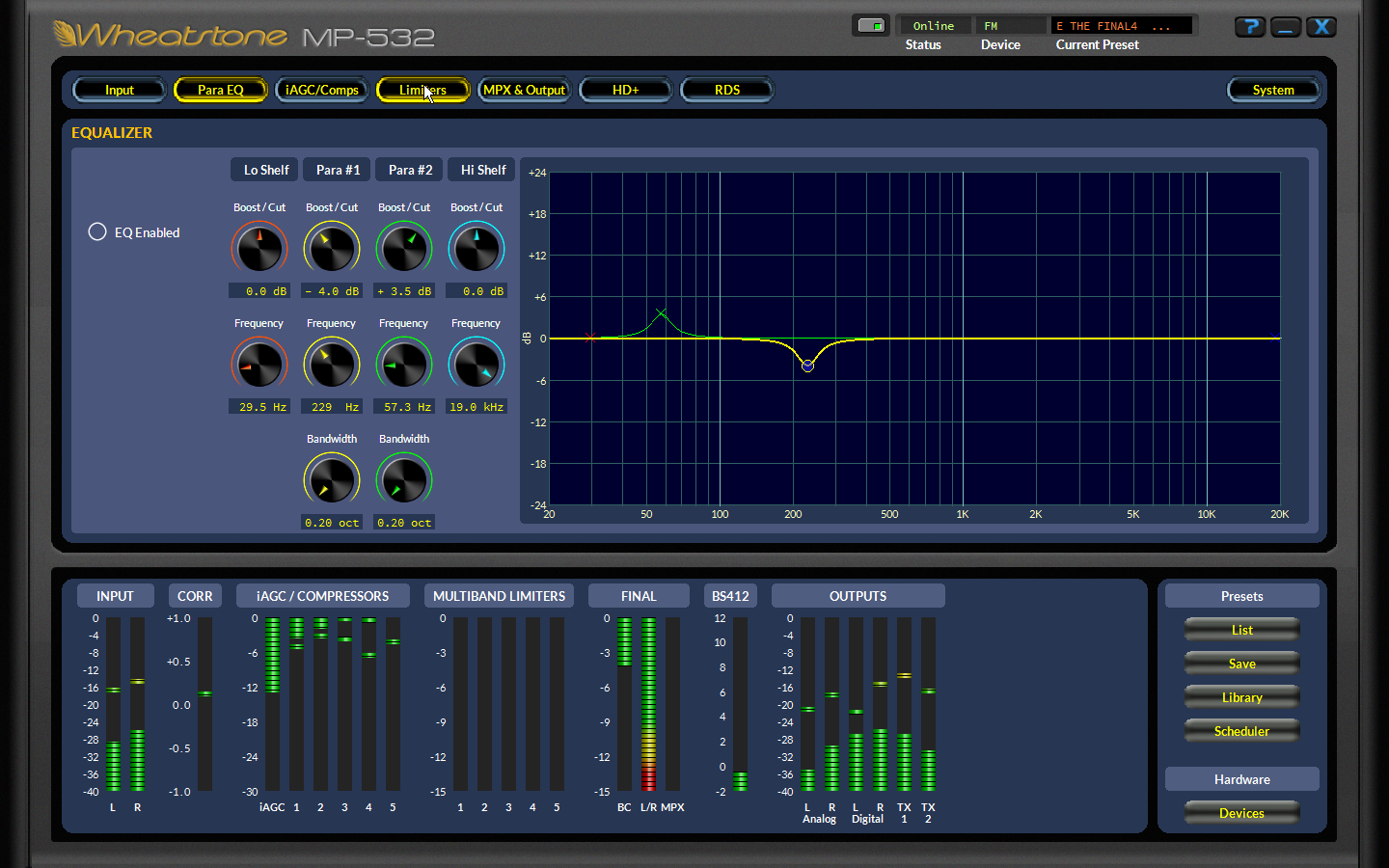Screen dimensions: 1389x868
Task: Click the iAGC / COMPRESSORS meter header
Action: point(323,596)
